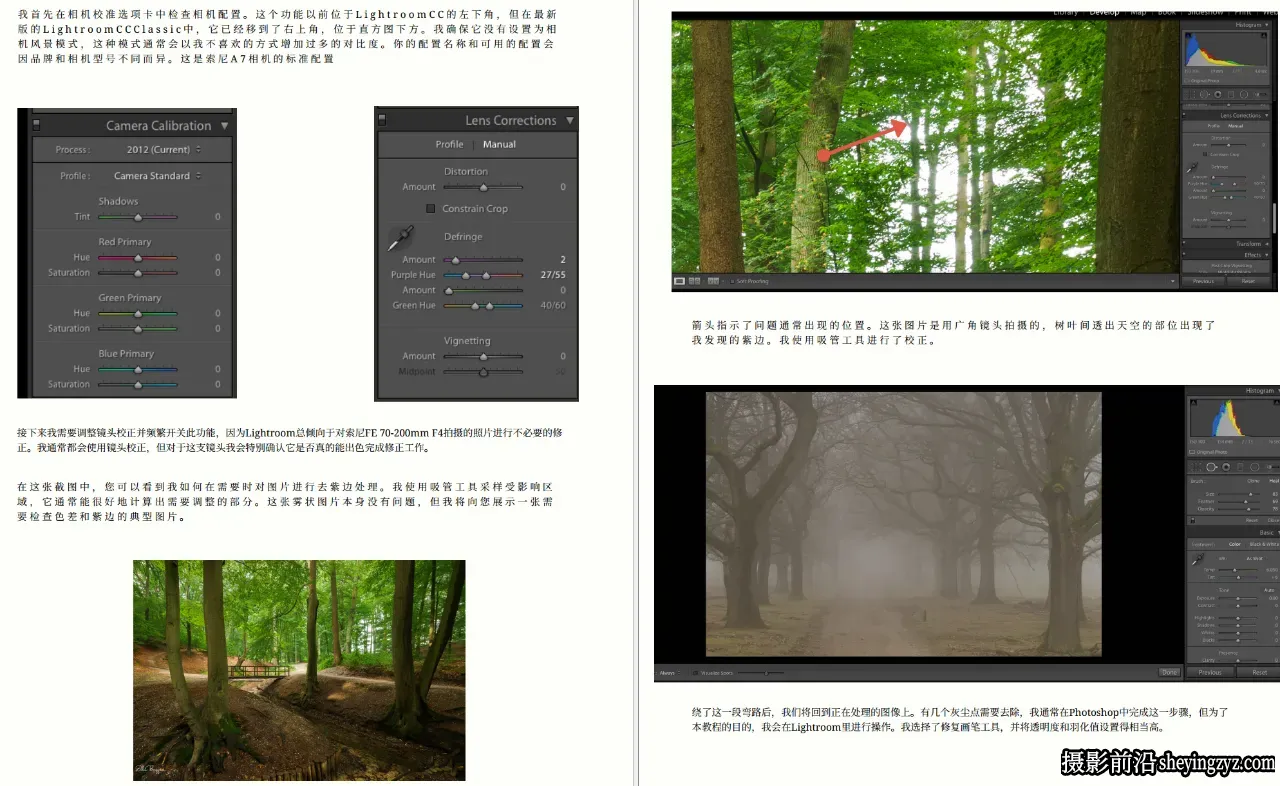Click Vignetting Amount slider in enlarged panel

(x=483, y=356)
